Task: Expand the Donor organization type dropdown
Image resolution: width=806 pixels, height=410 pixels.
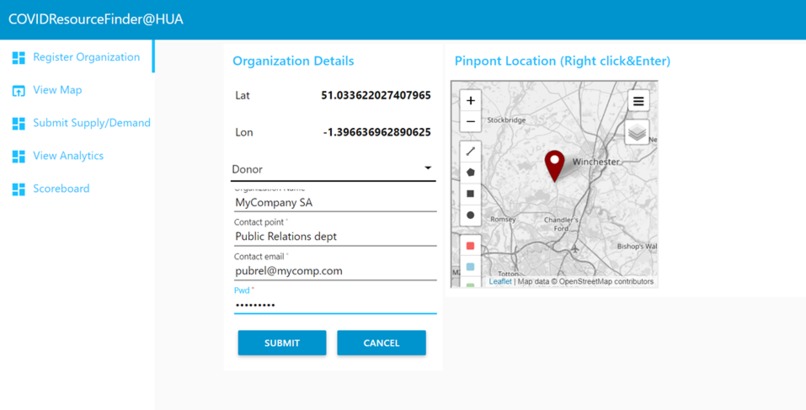Action: pyautogui.click(x=333, y=169)
